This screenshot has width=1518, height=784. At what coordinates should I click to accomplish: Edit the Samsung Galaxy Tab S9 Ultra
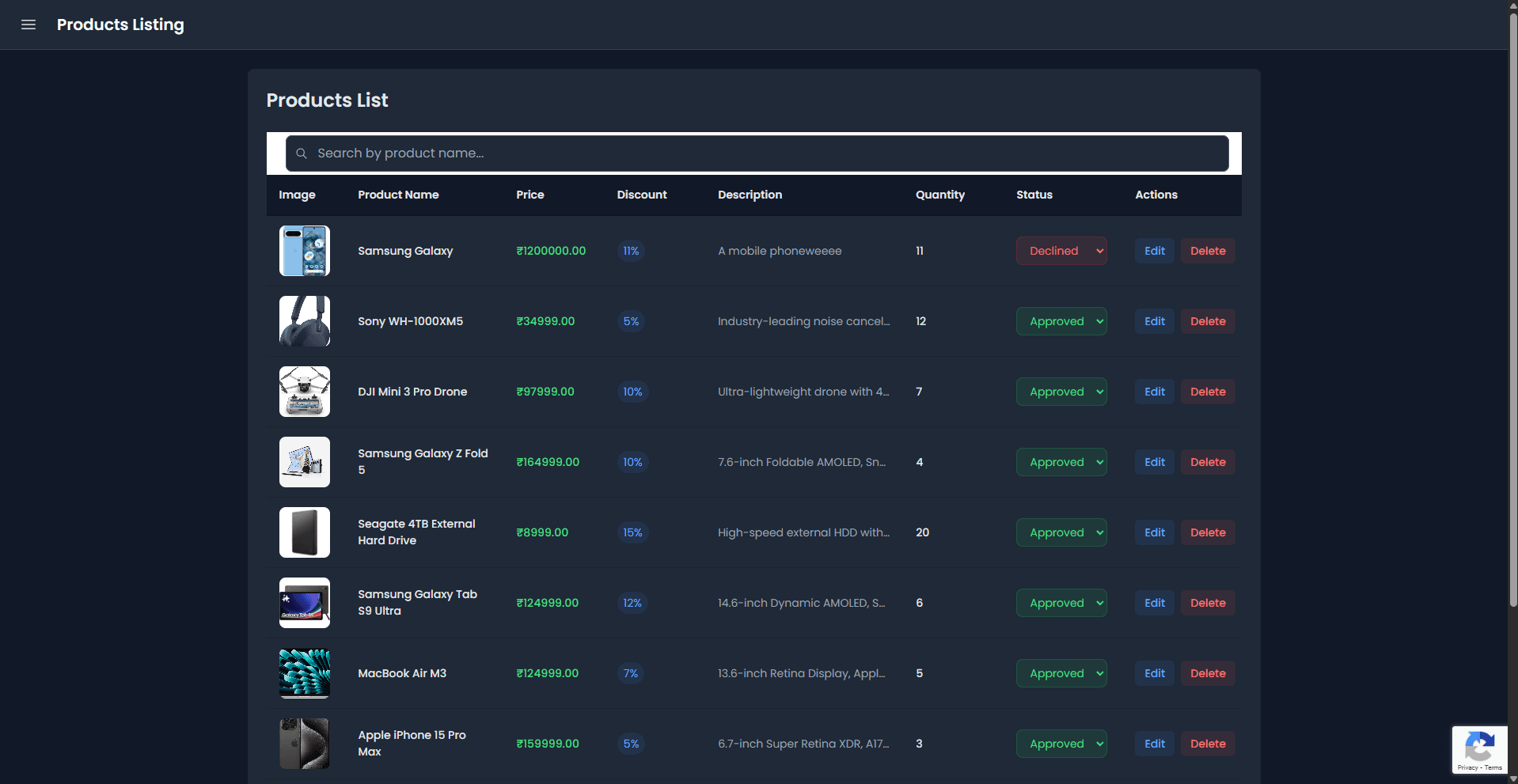pos(1153,602)
